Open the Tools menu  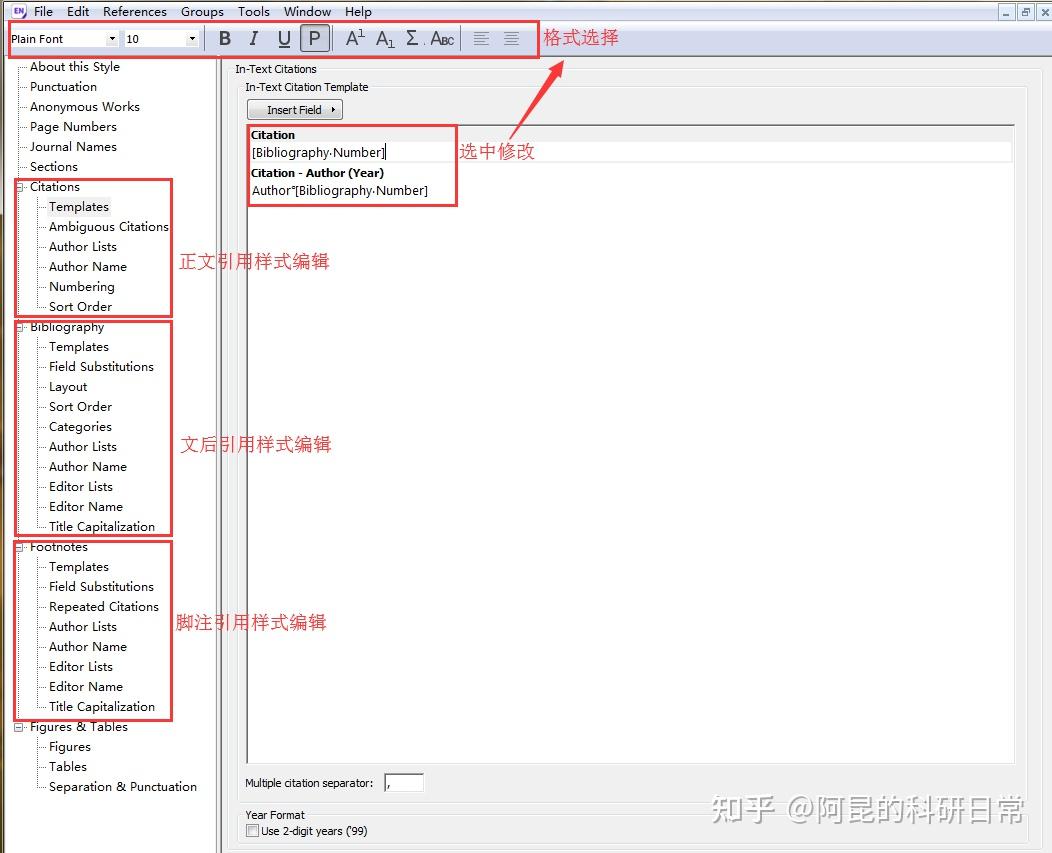pyautogui.click(x=253, y=11)
